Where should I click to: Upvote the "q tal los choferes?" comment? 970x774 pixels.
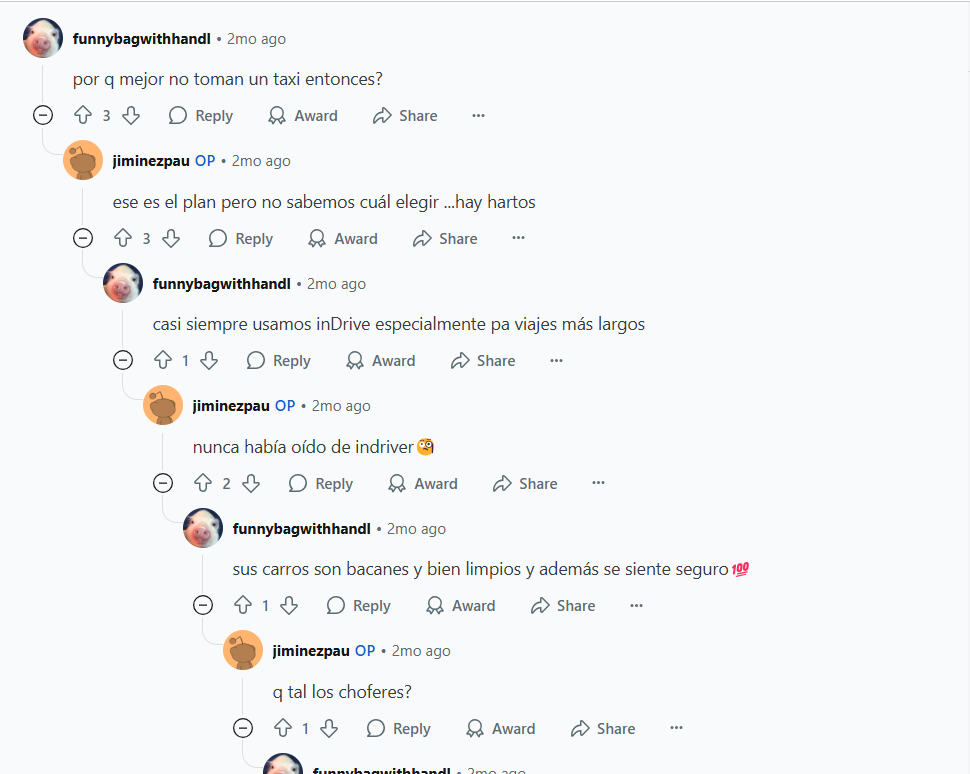[x=283, y=729]
